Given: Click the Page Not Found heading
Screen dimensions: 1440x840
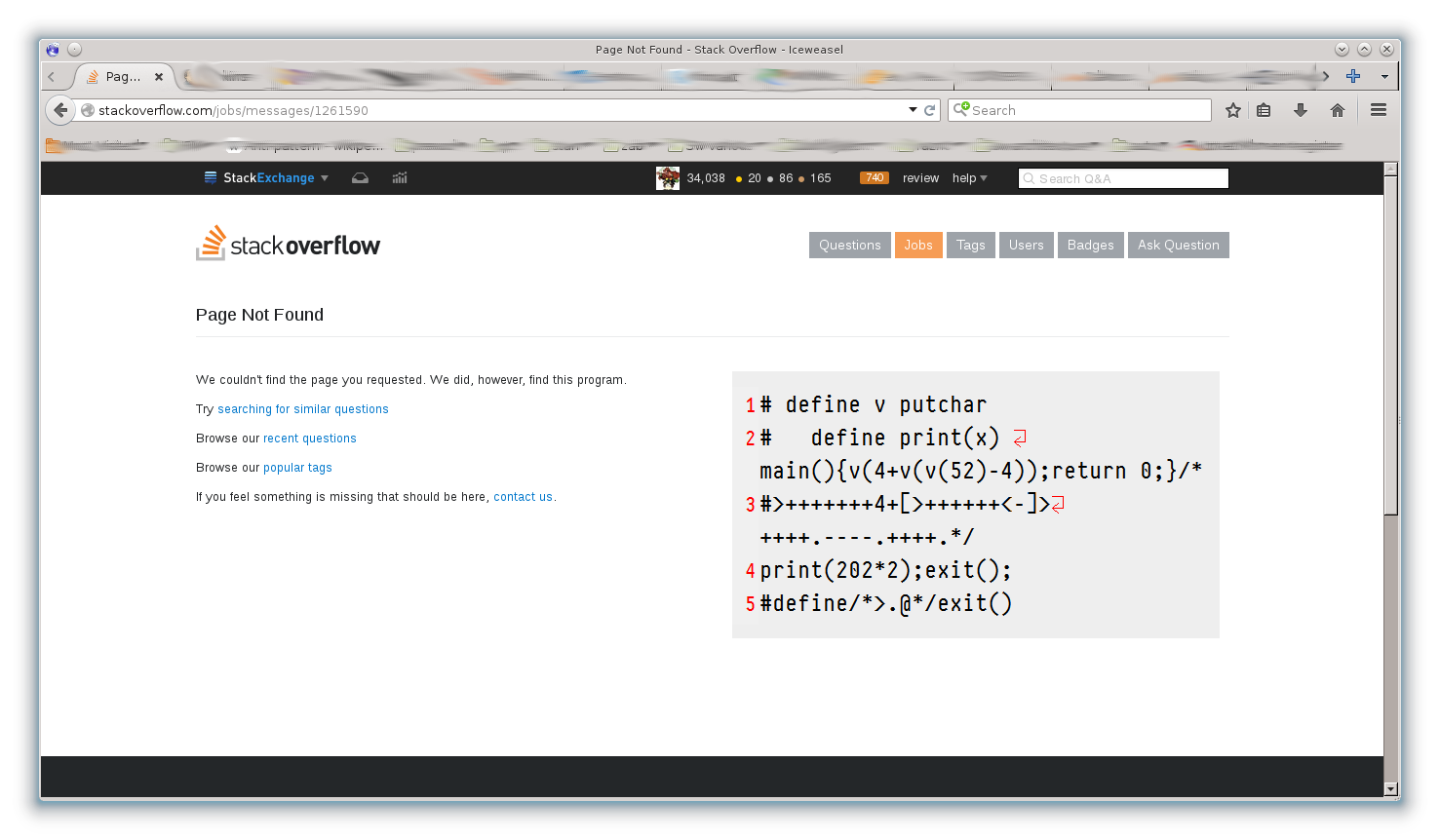Looking at the screenshot, I should tap(259, 315).
